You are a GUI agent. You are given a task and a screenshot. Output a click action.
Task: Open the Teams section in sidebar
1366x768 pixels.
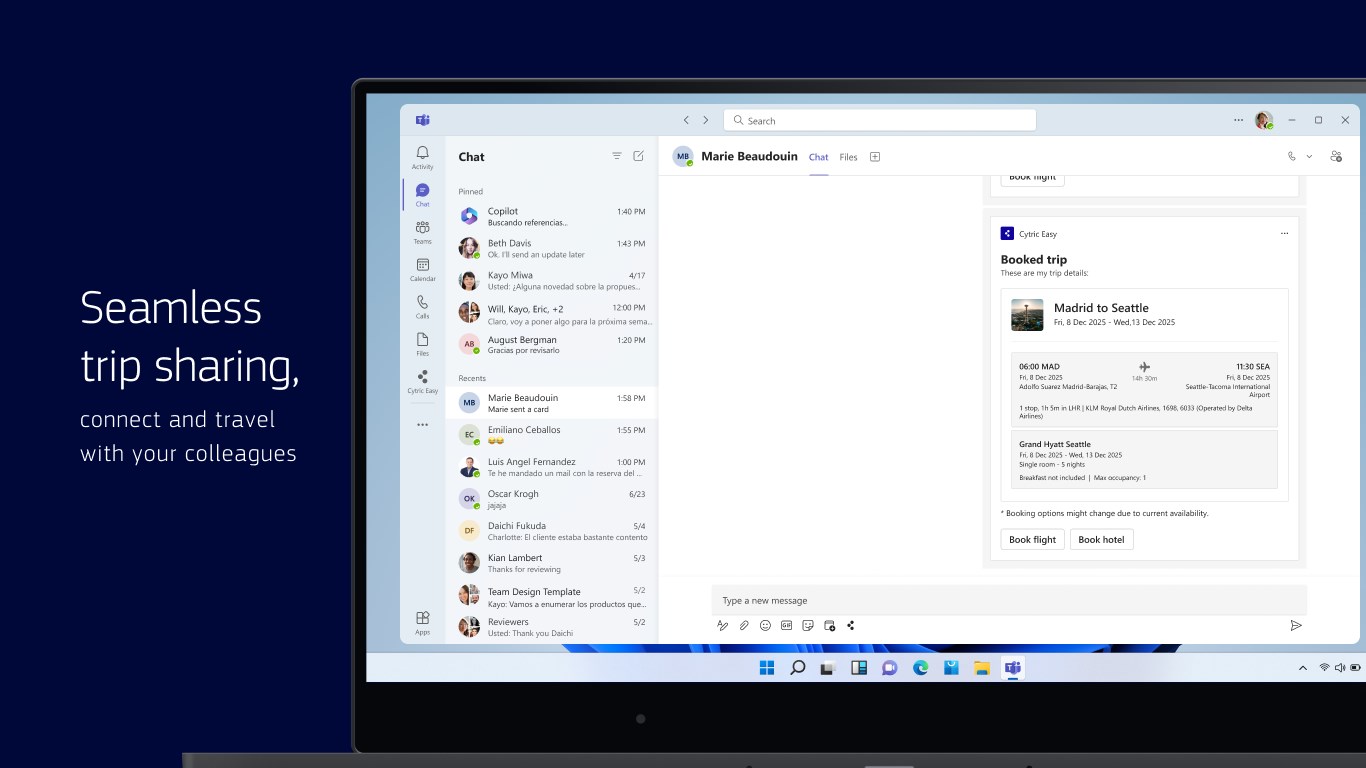(422, 232)
